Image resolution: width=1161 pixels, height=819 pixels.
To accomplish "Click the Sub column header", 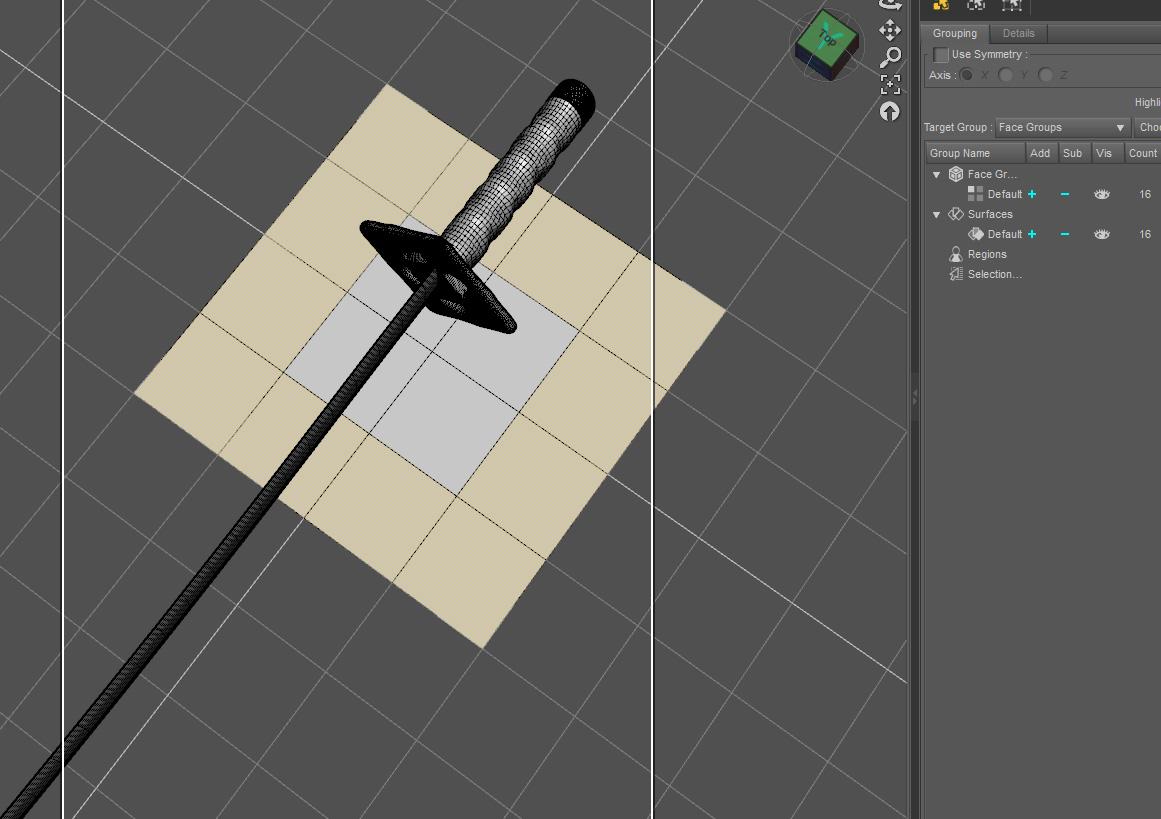I will 1073,153.
